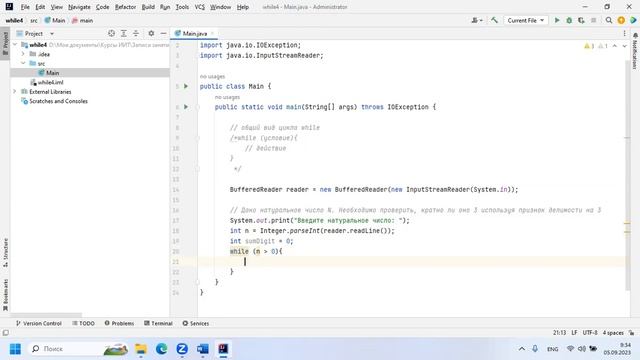Fold the main method from the gutter marker
Screen dimensions: 640x360
coord(198,107)
